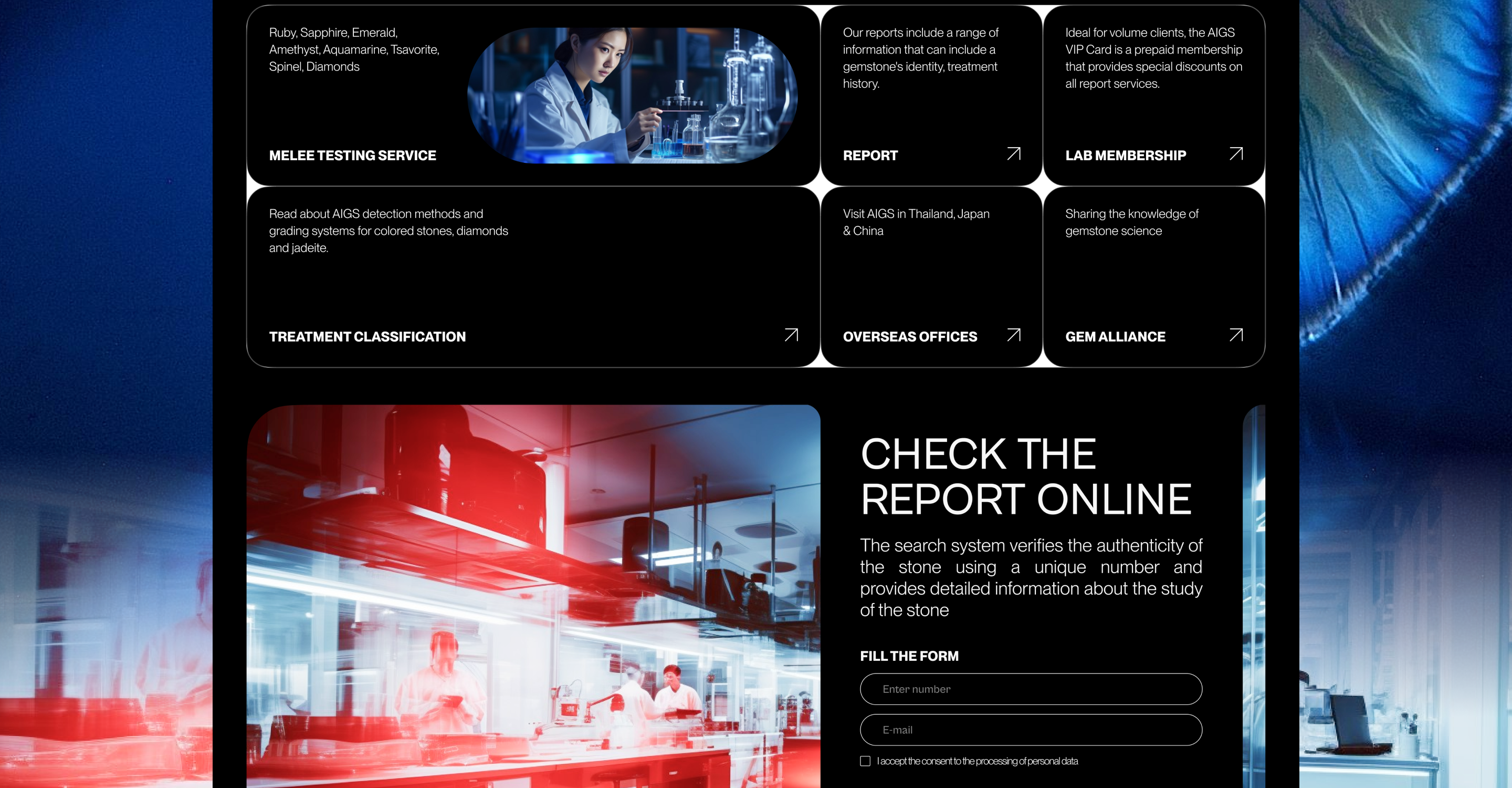Focus the Enter number field
1512x788 pixels.
pyautogui.click(x=1031, y=689)
